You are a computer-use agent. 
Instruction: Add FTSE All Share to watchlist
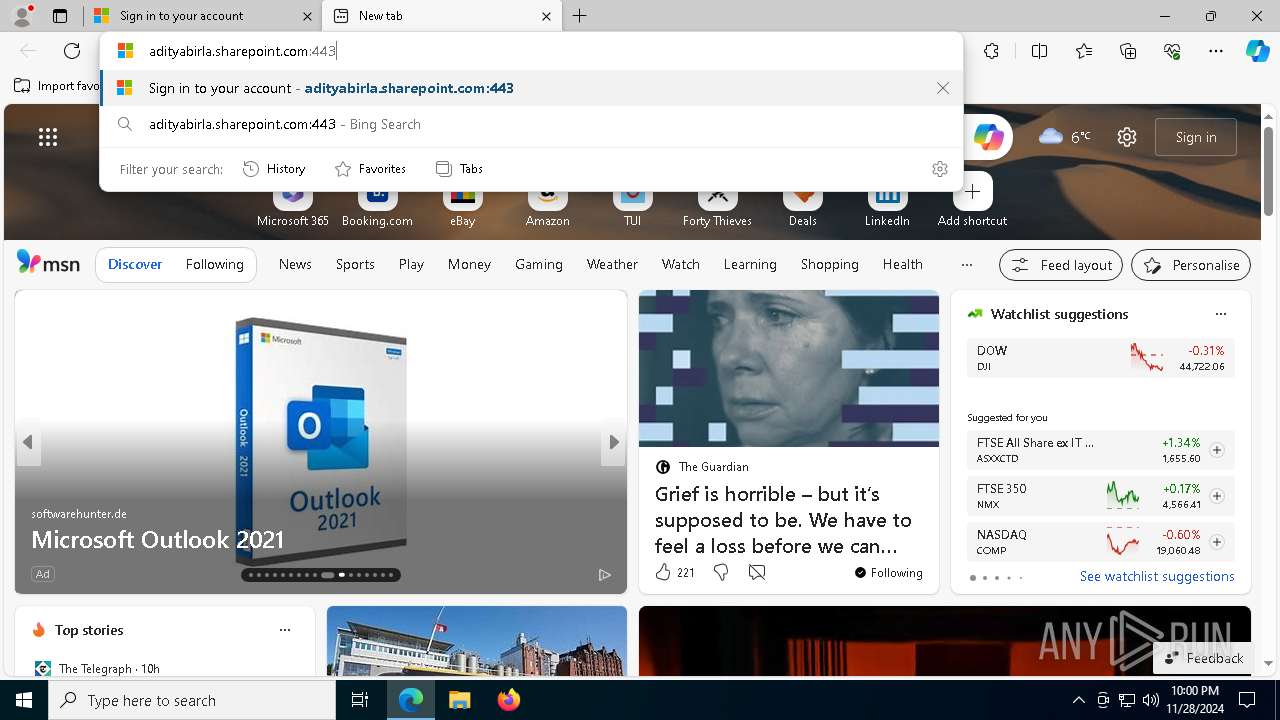tap(1217, 450)
